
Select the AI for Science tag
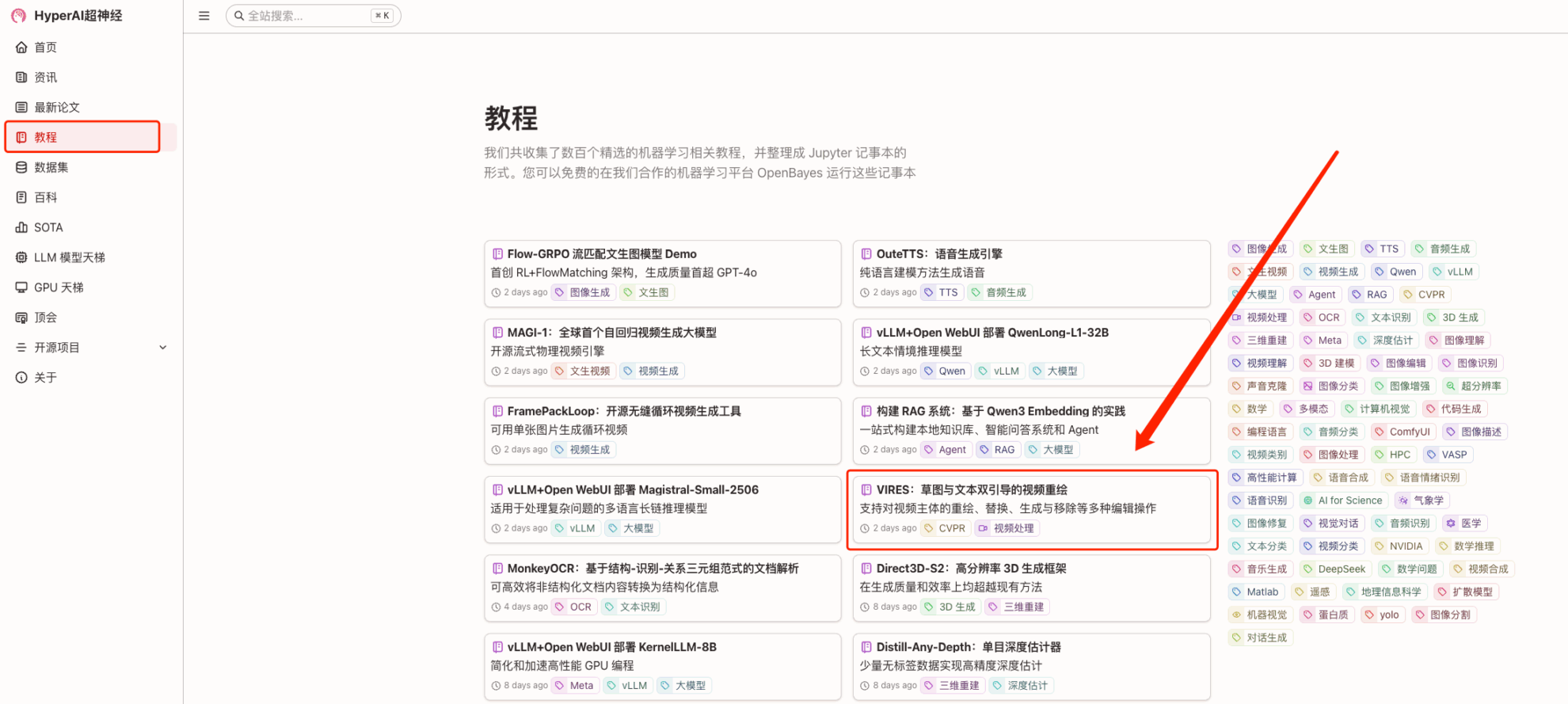[1343, 500]
